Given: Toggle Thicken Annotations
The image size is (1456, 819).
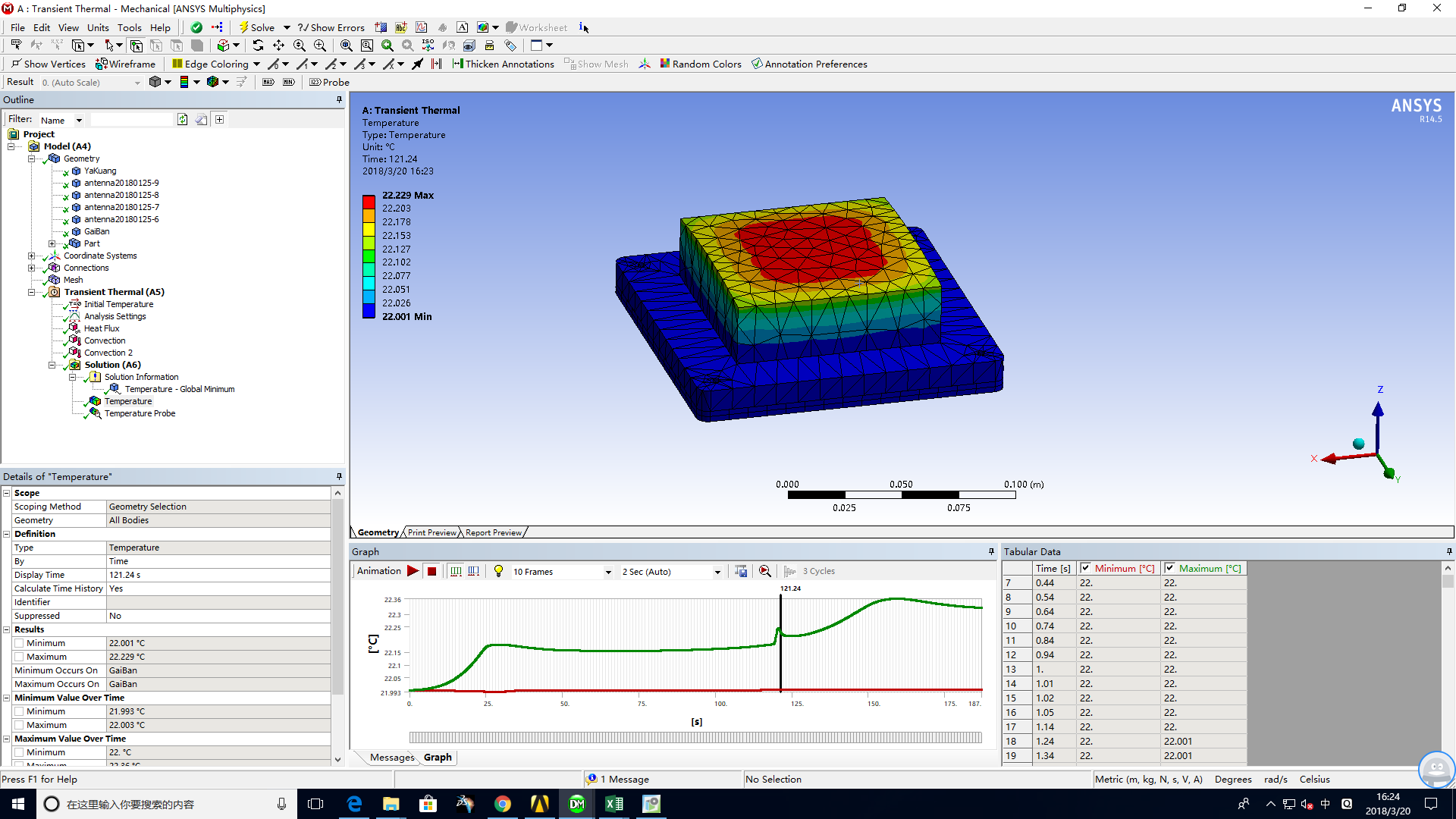Looking at the screenshot, I should point(504,64).
